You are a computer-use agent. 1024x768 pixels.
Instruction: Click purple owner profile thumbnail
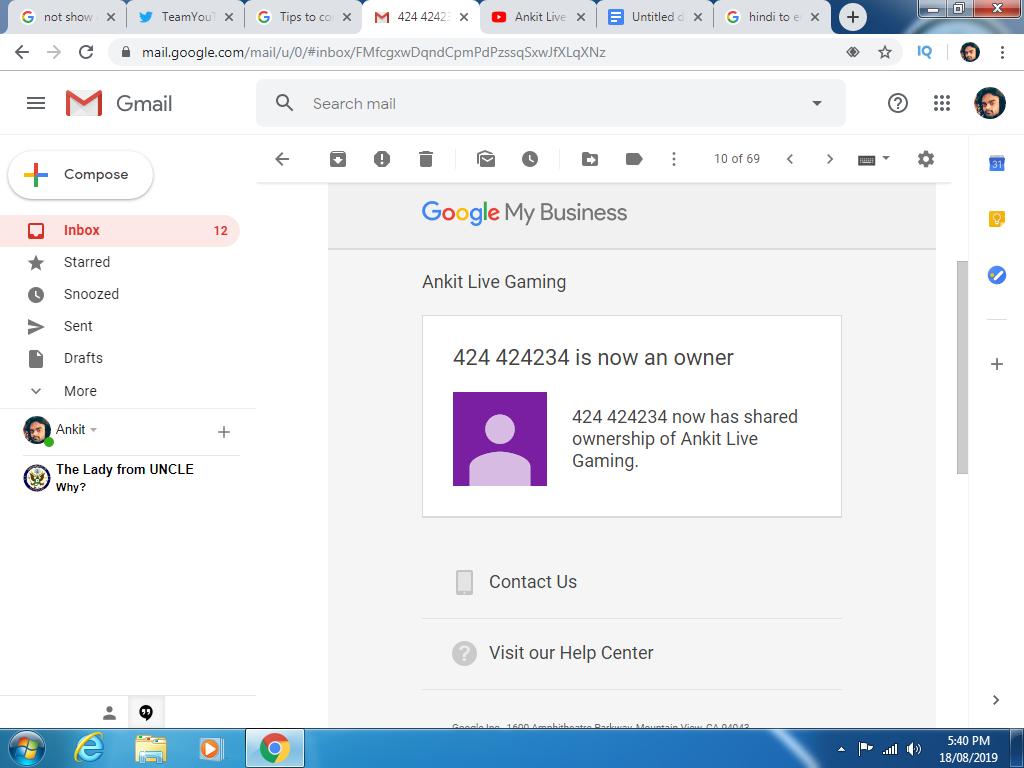(x=500, y=439)
